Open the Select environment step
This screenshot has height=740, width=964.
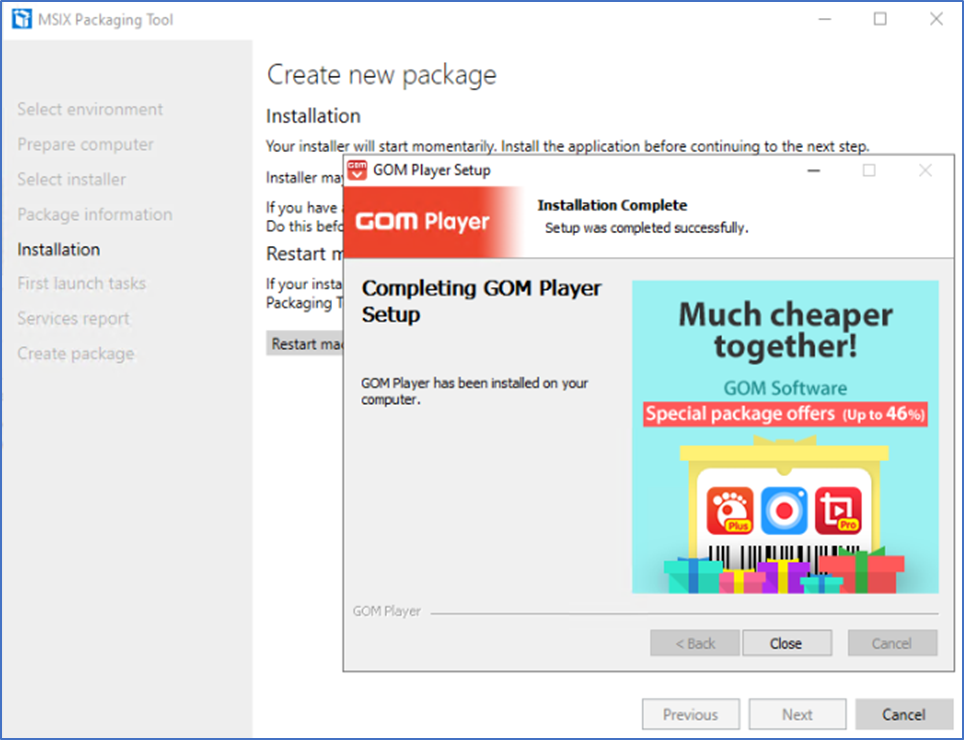[x=90, y=109]
